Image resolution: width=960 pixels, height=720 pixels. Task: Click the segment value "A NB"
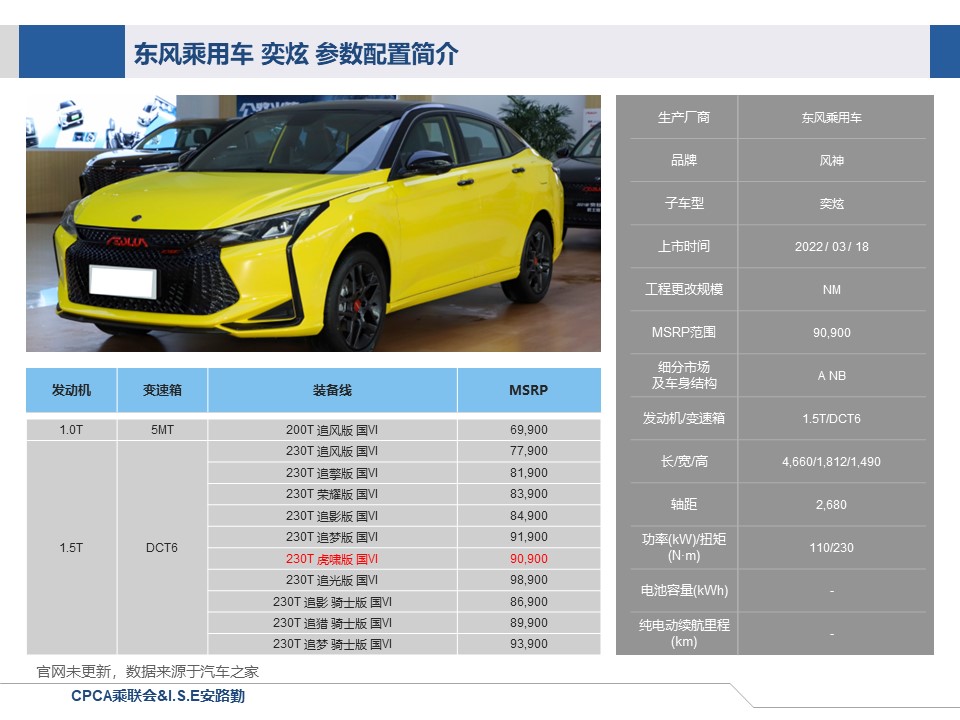[831, 375]
